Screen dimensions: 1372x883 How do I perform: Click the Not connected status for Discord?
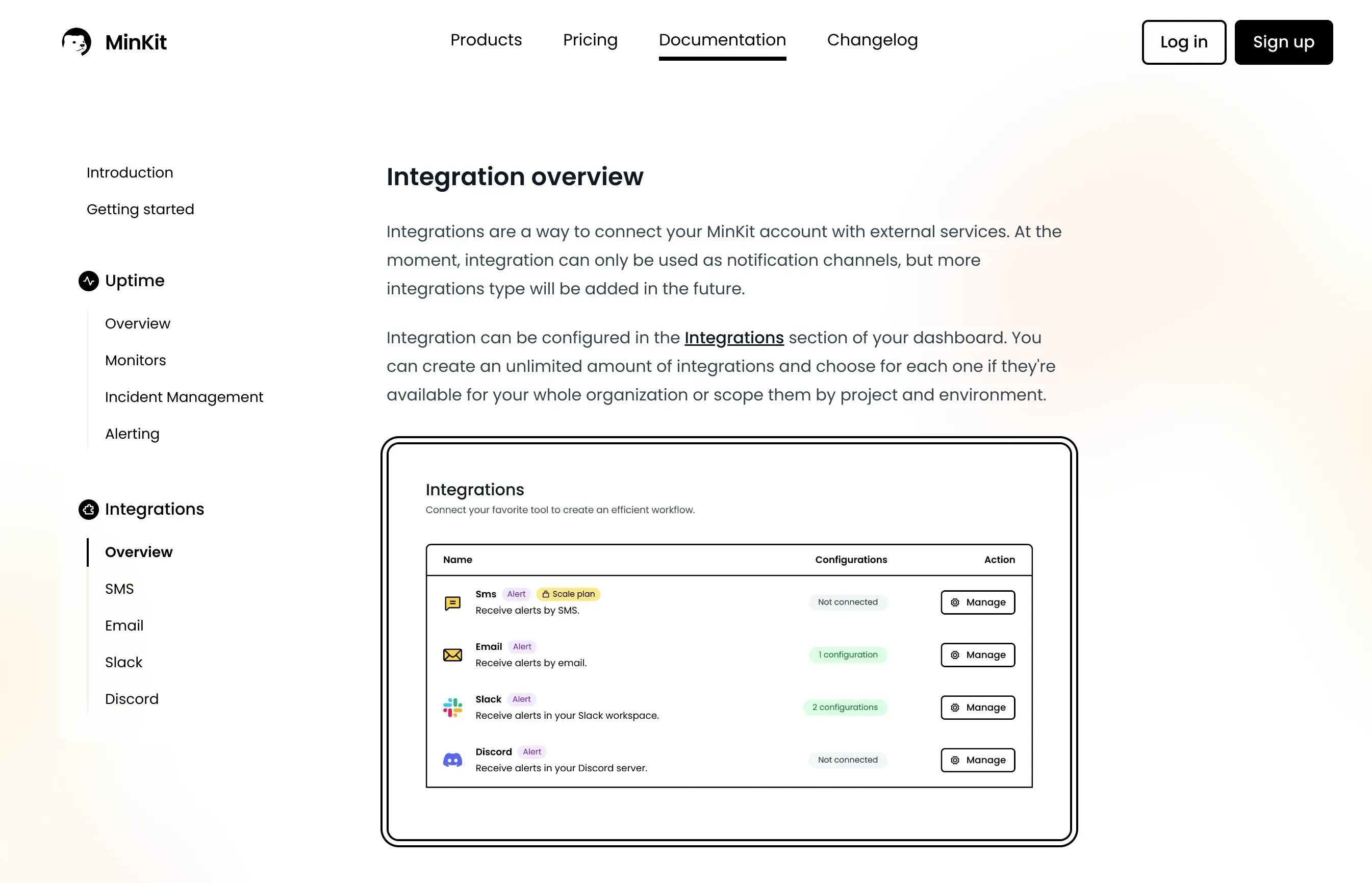tap(847, 760)
